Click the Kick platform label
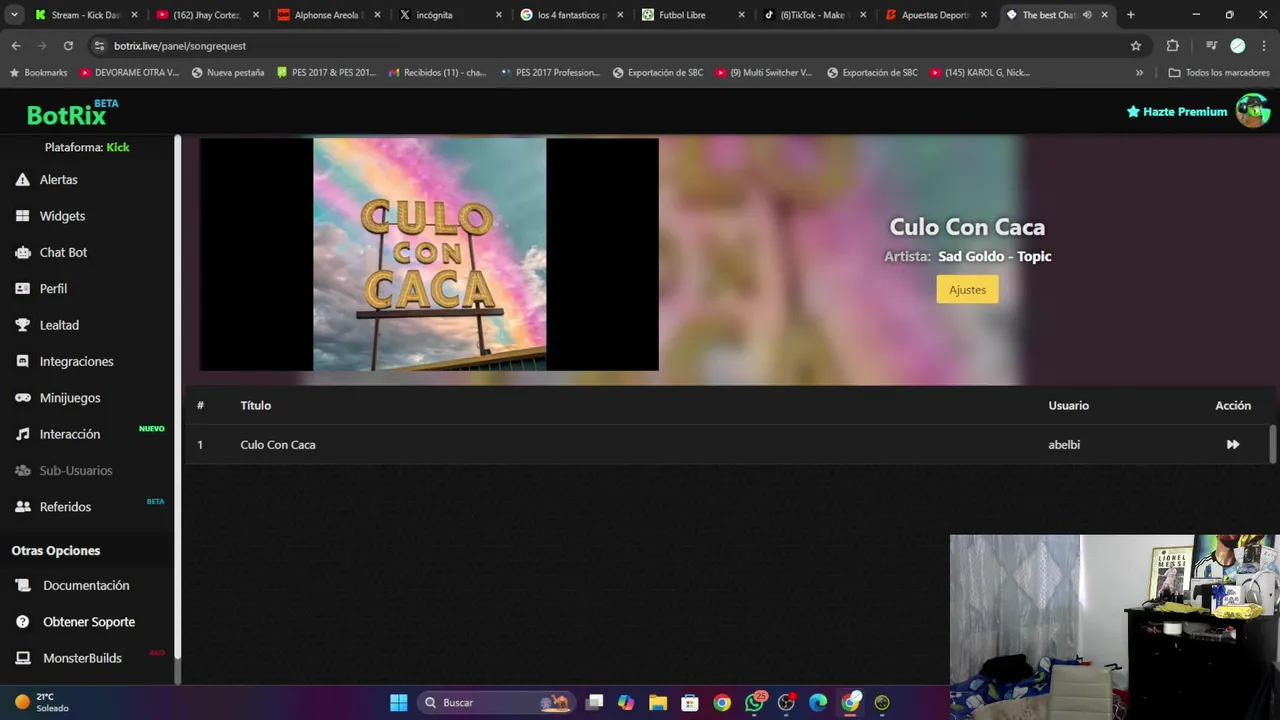 [x=118, y=148]
